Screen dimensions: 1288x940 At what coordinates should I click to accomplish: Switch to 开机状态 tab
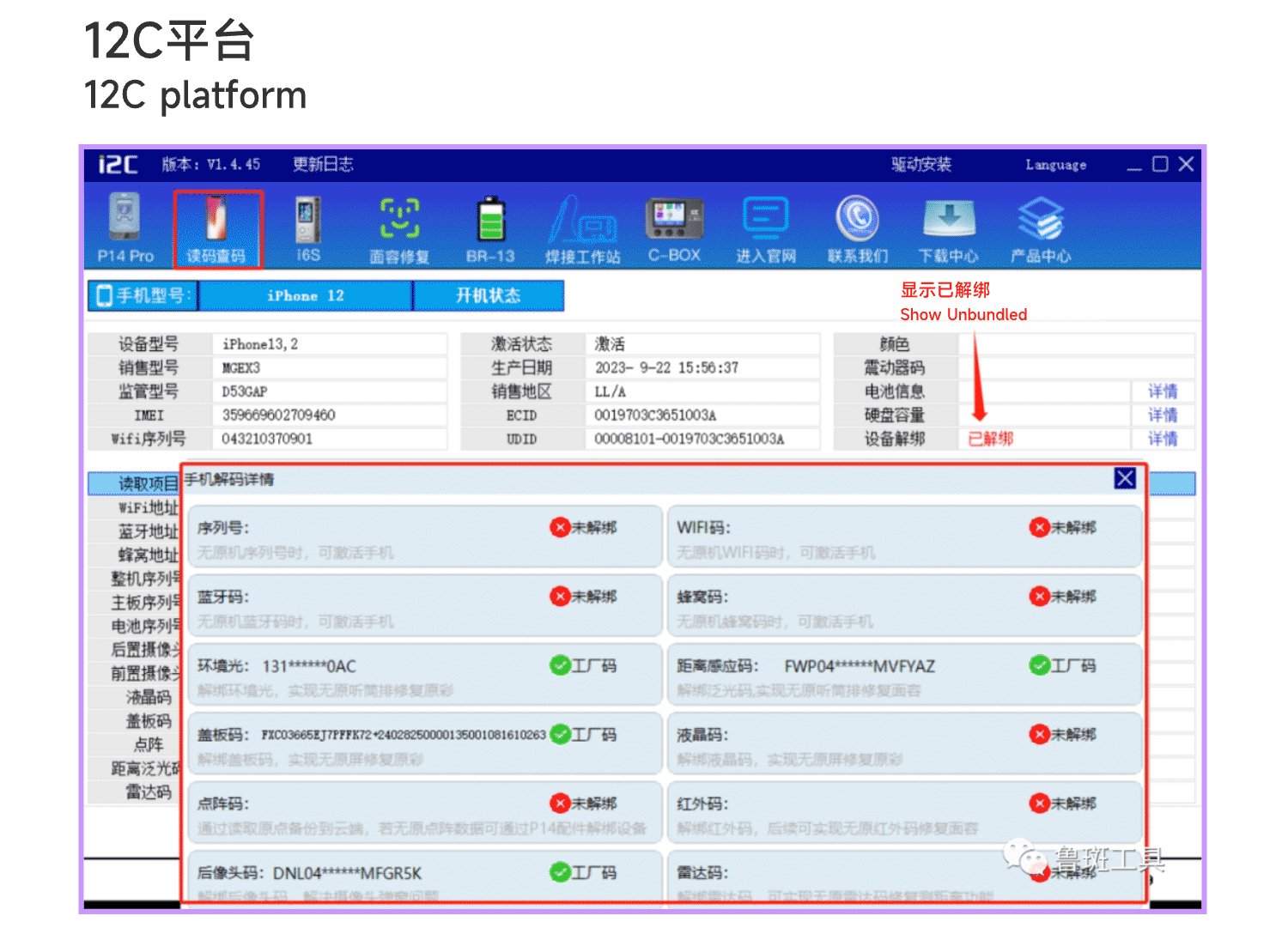(x=489, y=296)
